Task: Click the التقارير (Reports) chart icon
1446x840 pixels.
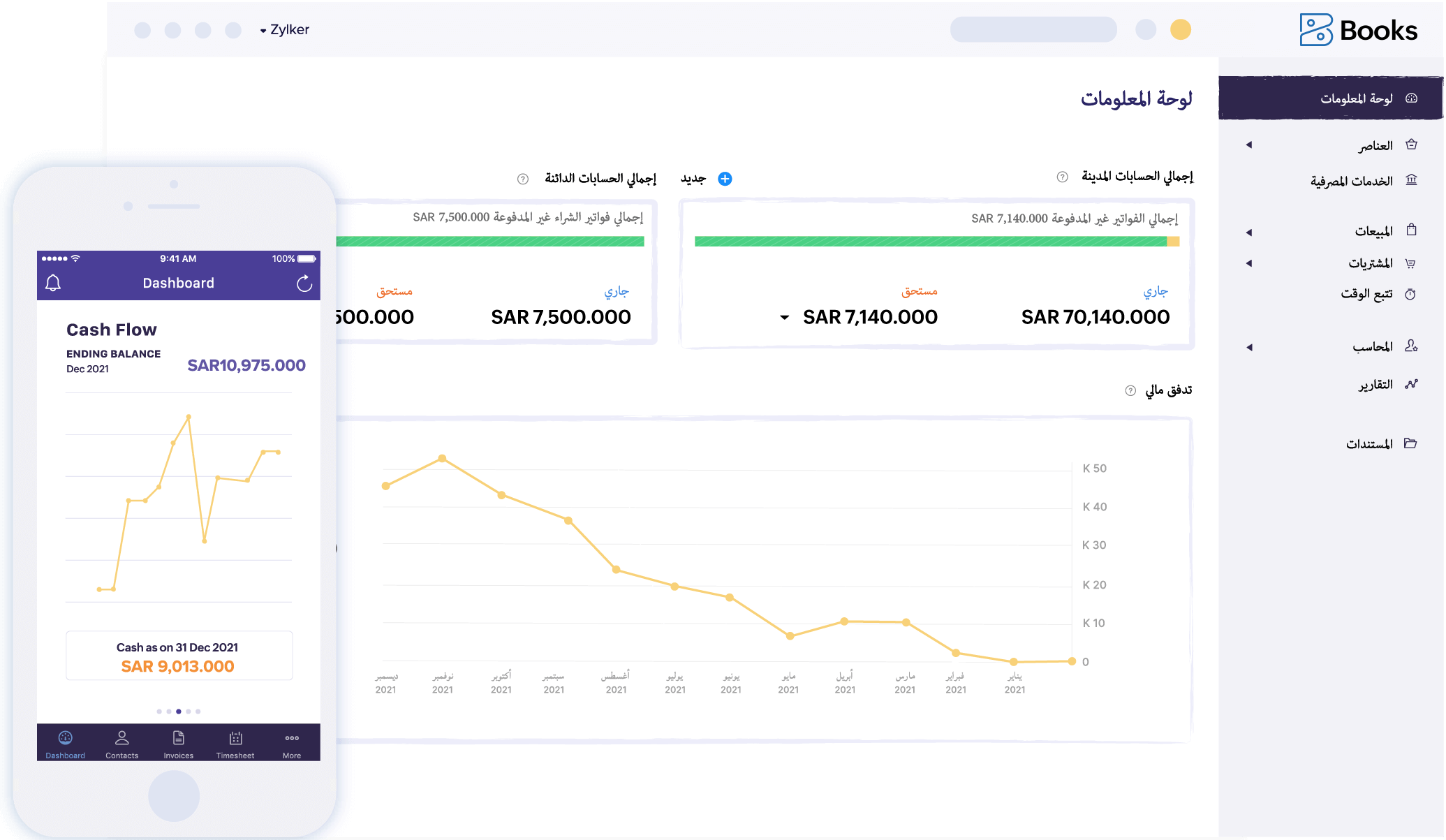Action: pos(1412,383)
